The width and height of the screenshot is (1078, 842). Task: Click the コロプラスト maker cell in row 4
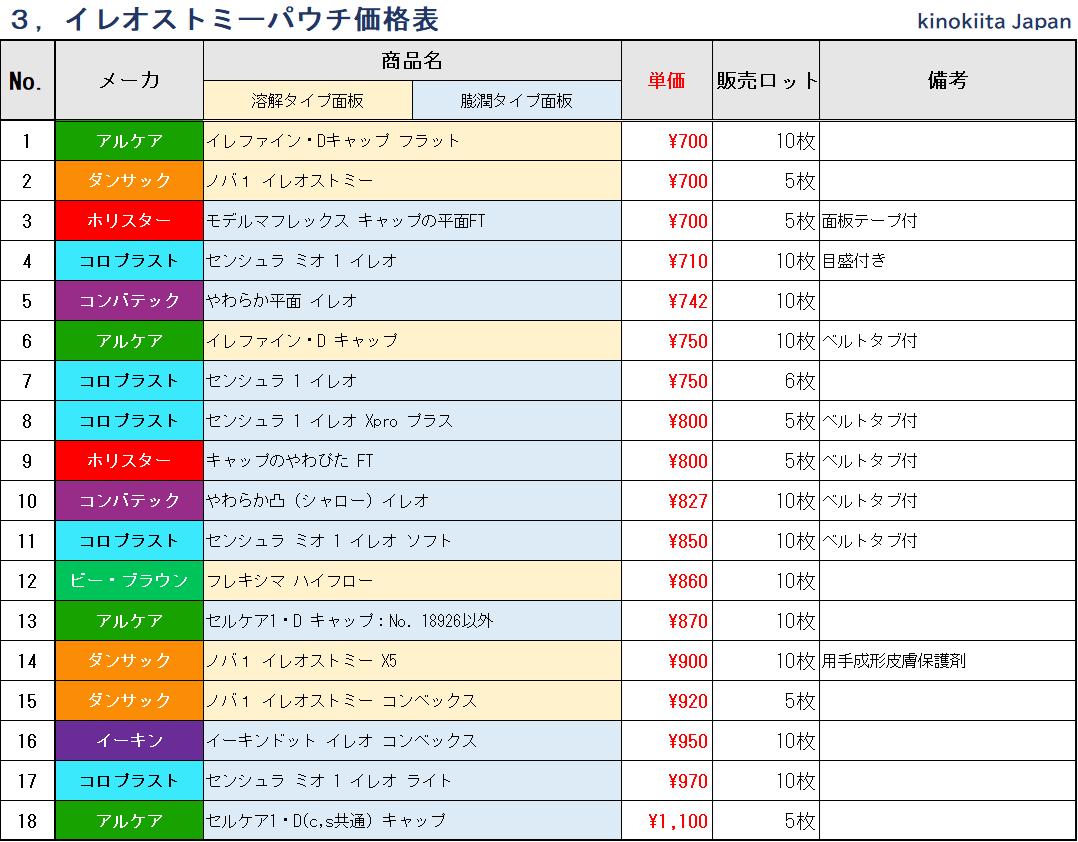tap(129, 261)
